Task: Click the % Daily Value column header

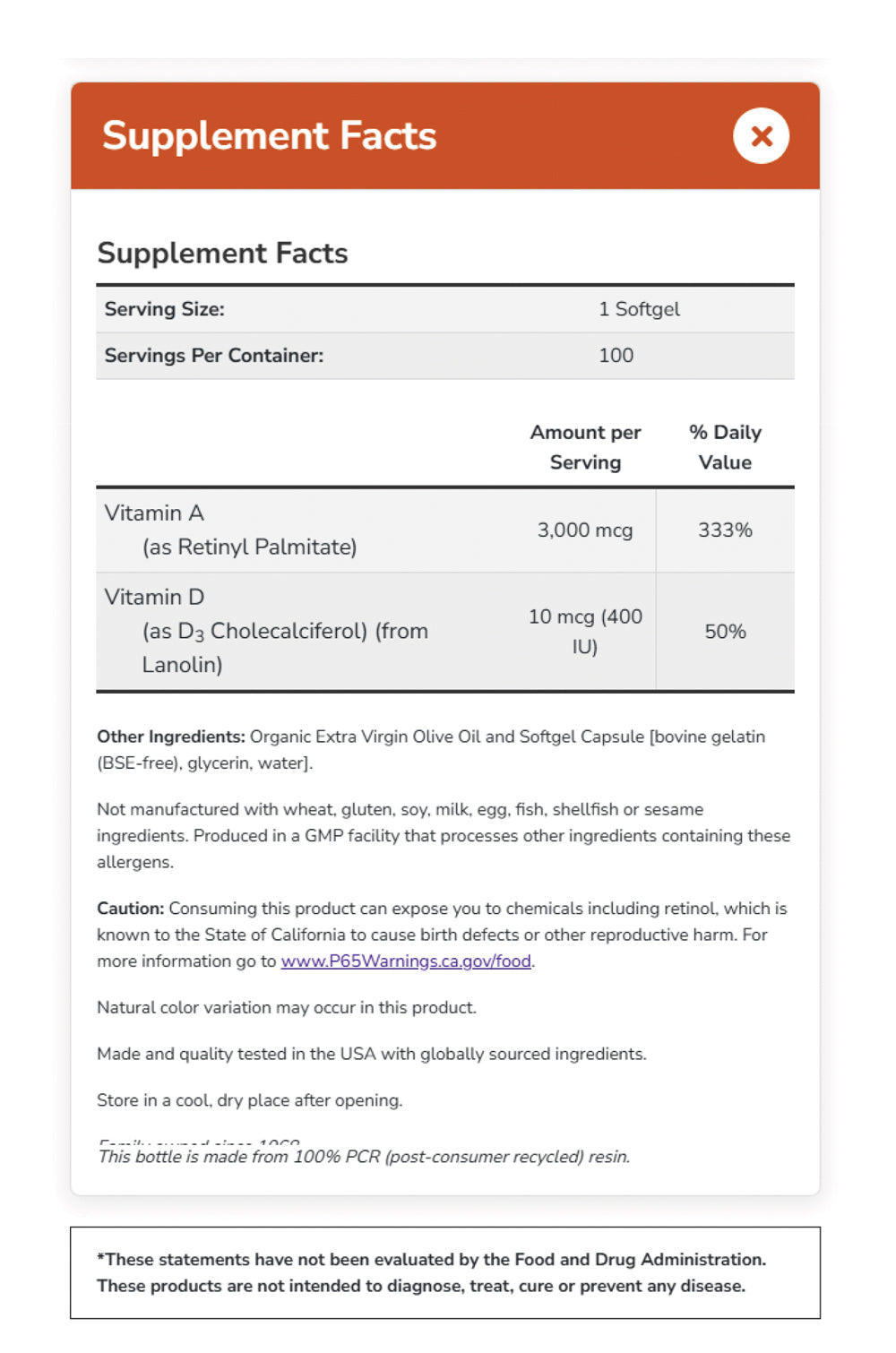Action: (725, 447)
